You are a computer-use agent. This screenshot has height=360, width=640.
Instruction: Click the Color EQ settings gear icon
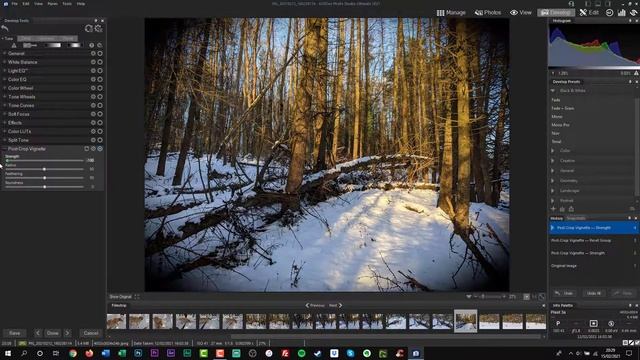[93, 79]
